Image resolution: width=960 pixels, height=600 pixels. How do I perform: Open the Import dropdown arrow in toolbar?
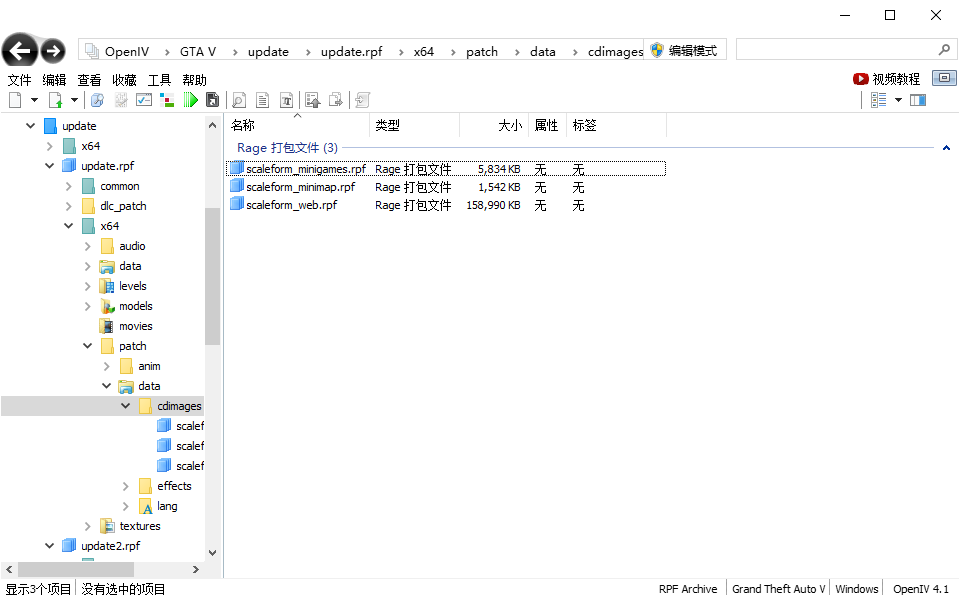[x=74, y=100]
